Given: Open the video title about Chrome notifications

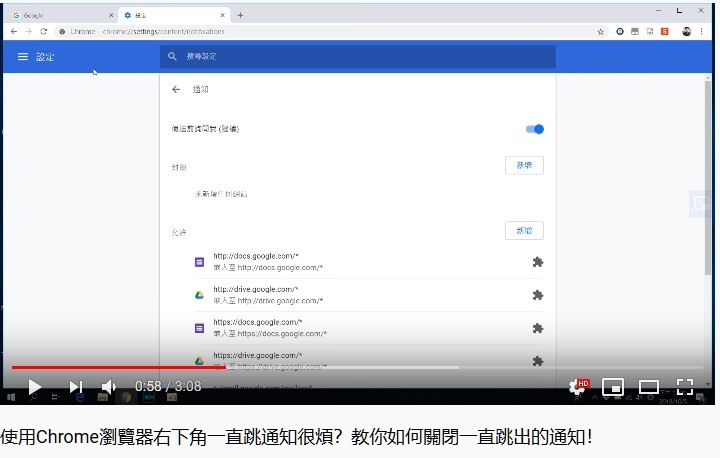Looking at the screenshot, I should click(297, 437).
